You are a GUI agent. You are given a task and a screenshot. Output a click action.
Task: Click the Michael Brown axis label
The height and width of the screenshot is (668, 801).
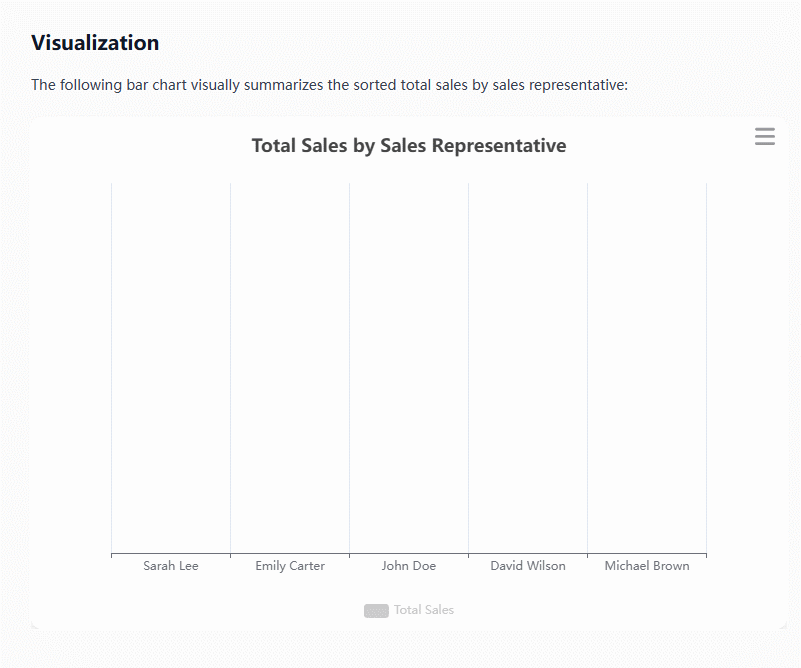pos(647,566)
